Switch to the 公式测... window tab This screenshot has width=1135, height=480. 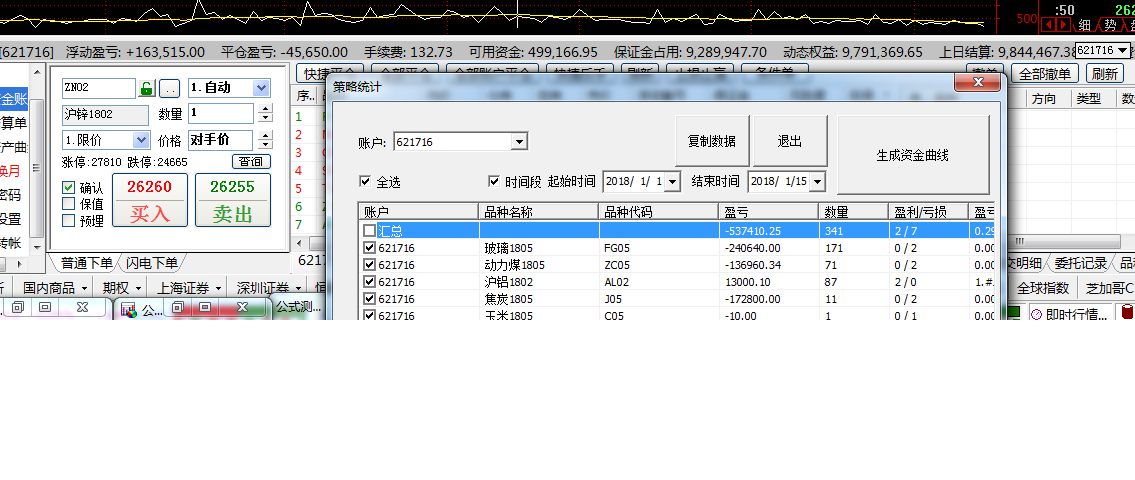(x=298, y=308)
